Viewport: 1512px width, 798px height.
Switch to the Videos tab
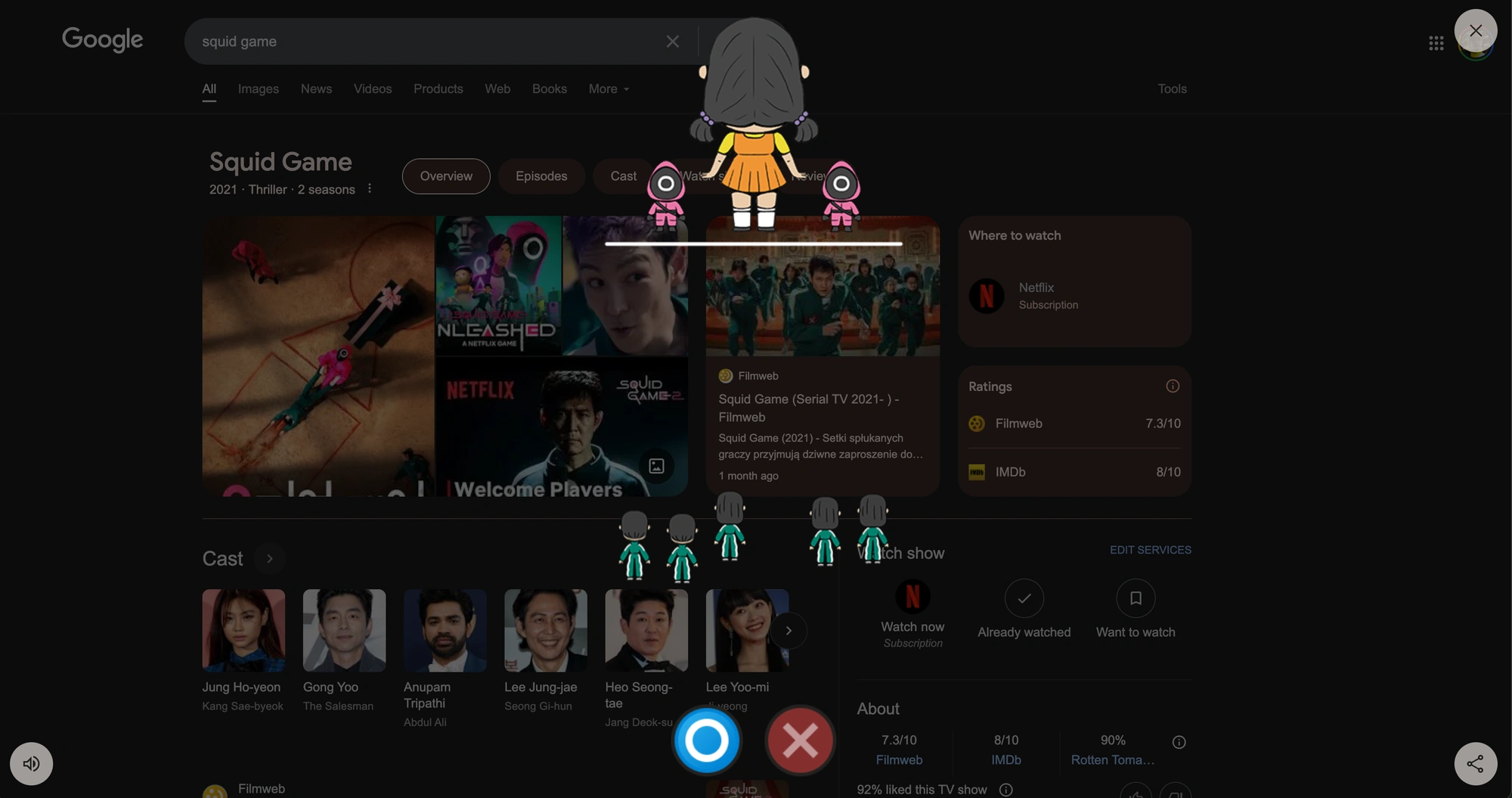[373, 89]
